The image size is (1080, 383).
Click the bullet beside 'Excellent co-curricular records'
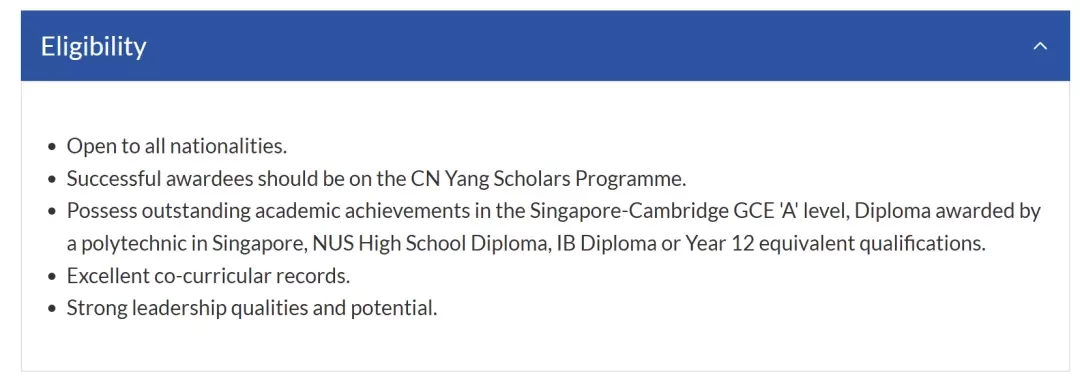(x=53, y=277)
